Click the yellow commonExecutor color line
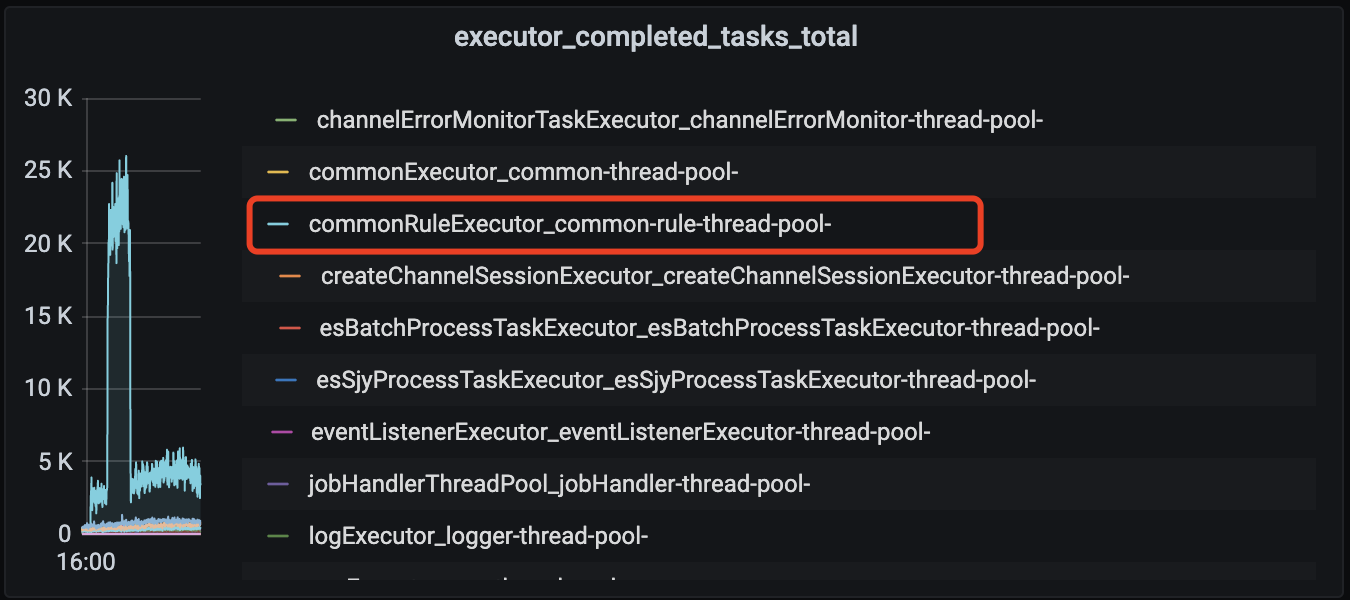The height and width of the screenshot is (600, 1350). coord(279,173)
